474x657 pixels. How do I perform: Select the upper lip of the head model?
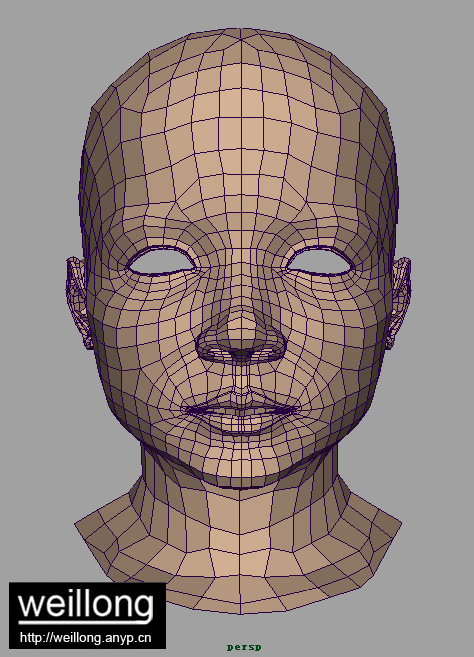[x=241, y=401]
